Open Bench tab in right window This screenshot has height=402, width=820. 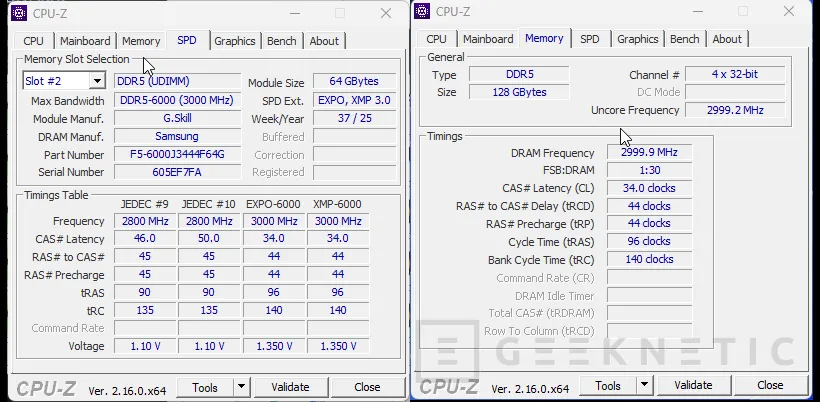pyautogui.click(x=685, y=39)
